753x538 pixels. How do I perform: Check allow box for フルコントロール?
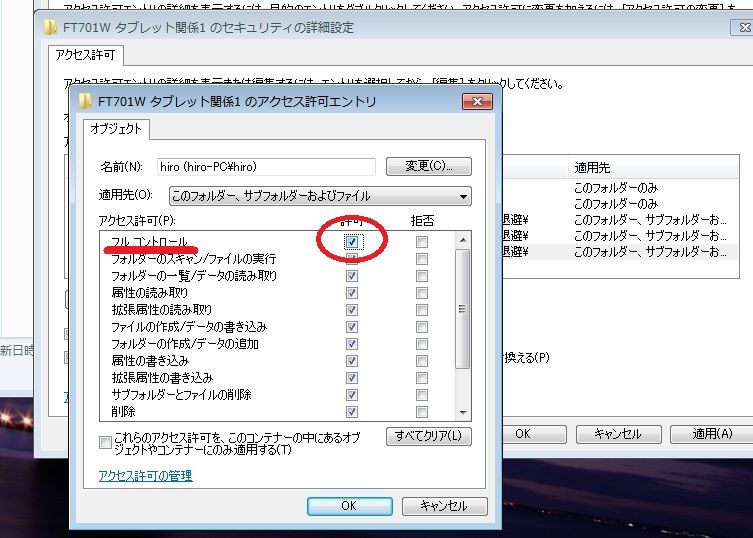[352, 242]
